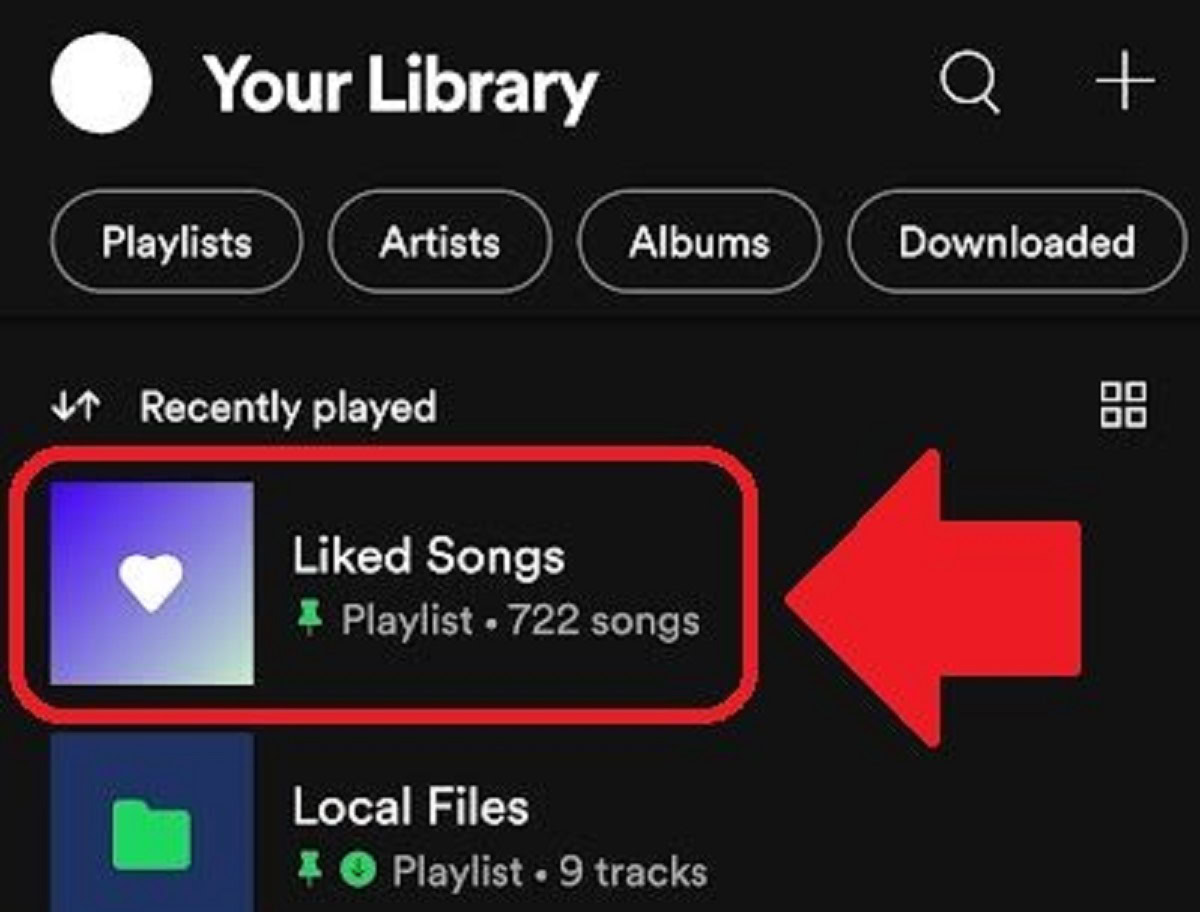Tap the 'Playlist • 722 songs' subtitle
The image size is (1200, 912).
(x=521, y=621)
